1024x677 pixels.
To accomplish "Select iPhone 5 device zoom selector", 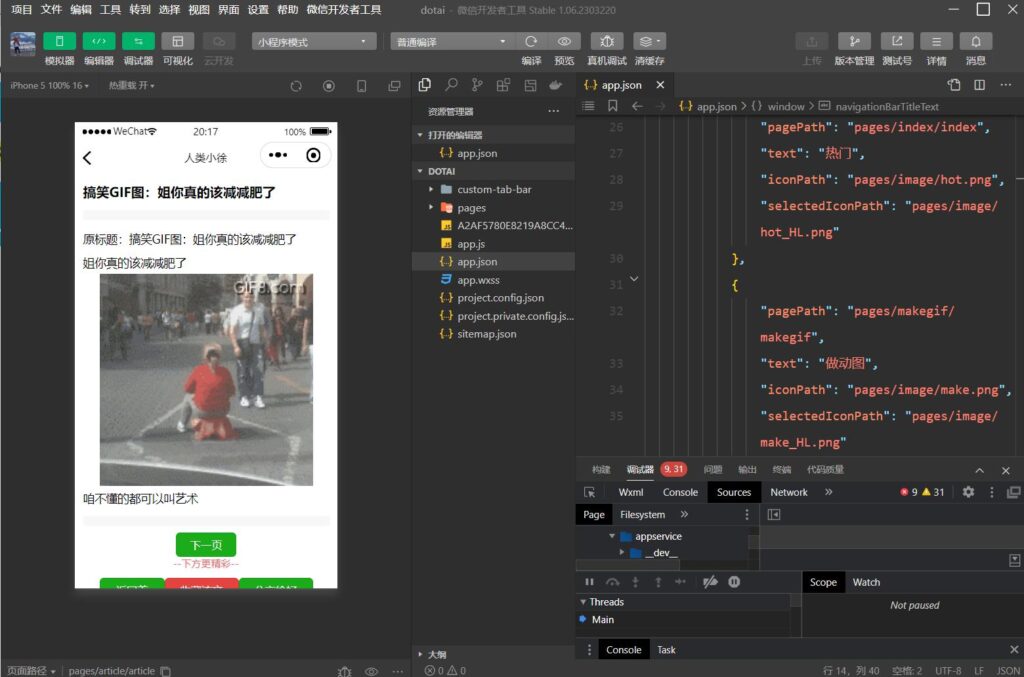I will click(49, 86).
